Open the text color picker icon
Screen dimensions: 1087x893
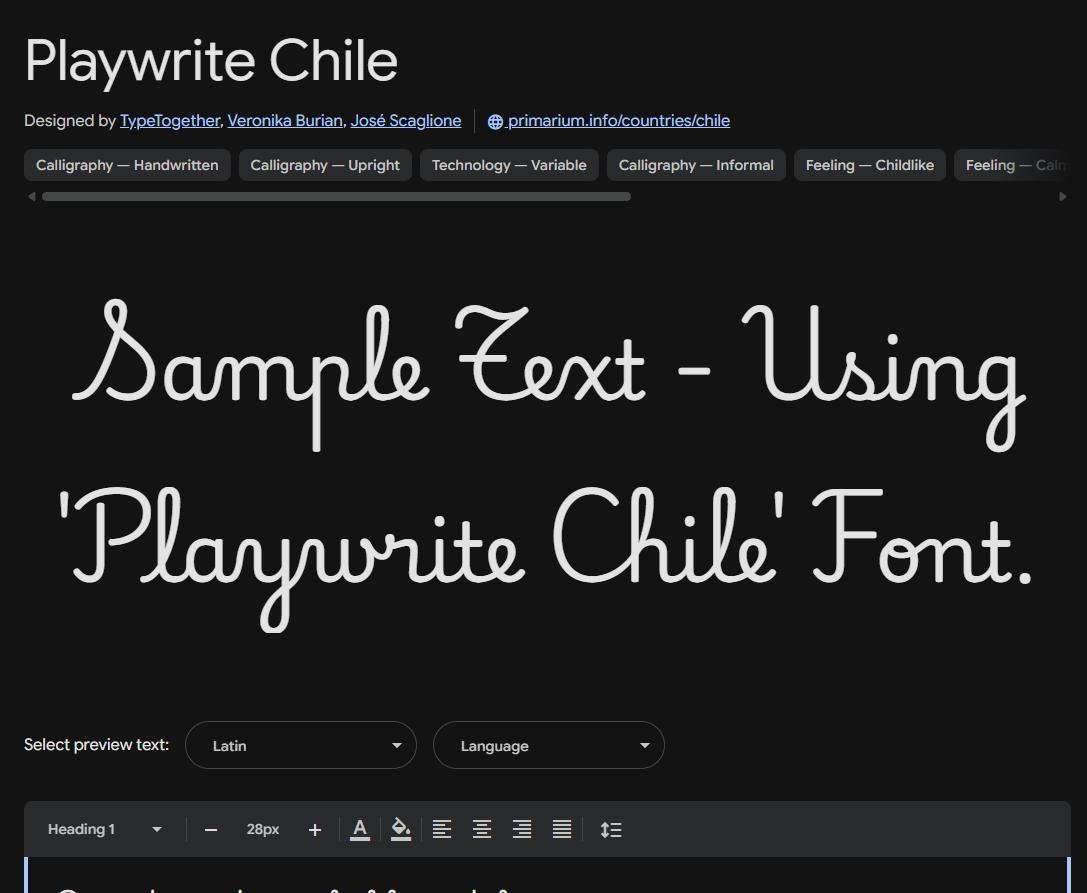pos(360,829)
